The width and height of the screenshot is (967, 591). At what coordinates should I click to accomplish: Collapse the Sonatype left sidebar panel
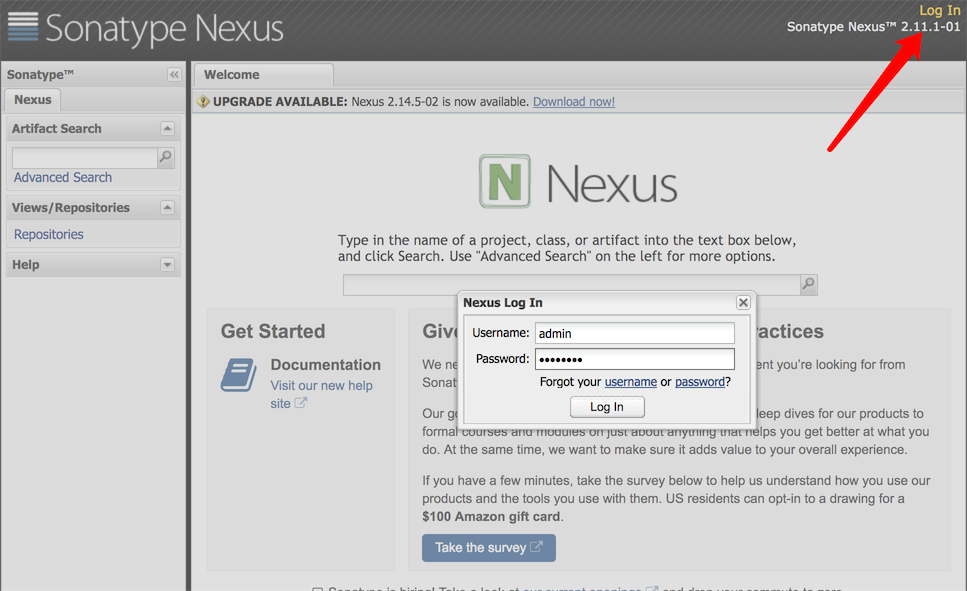pos(175,75)
